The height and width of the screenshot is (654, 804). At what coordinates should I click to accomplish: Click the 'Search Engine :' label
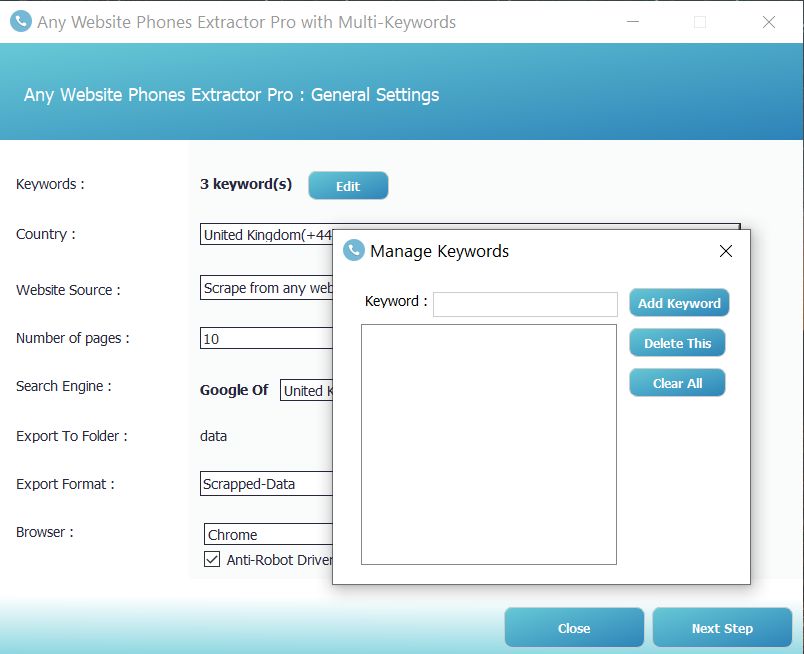coord(64,386)
